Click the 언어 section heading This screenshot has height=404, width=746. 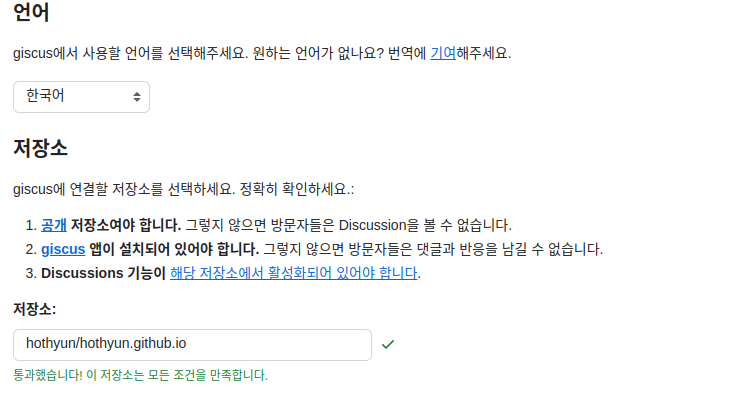(31, 14)
